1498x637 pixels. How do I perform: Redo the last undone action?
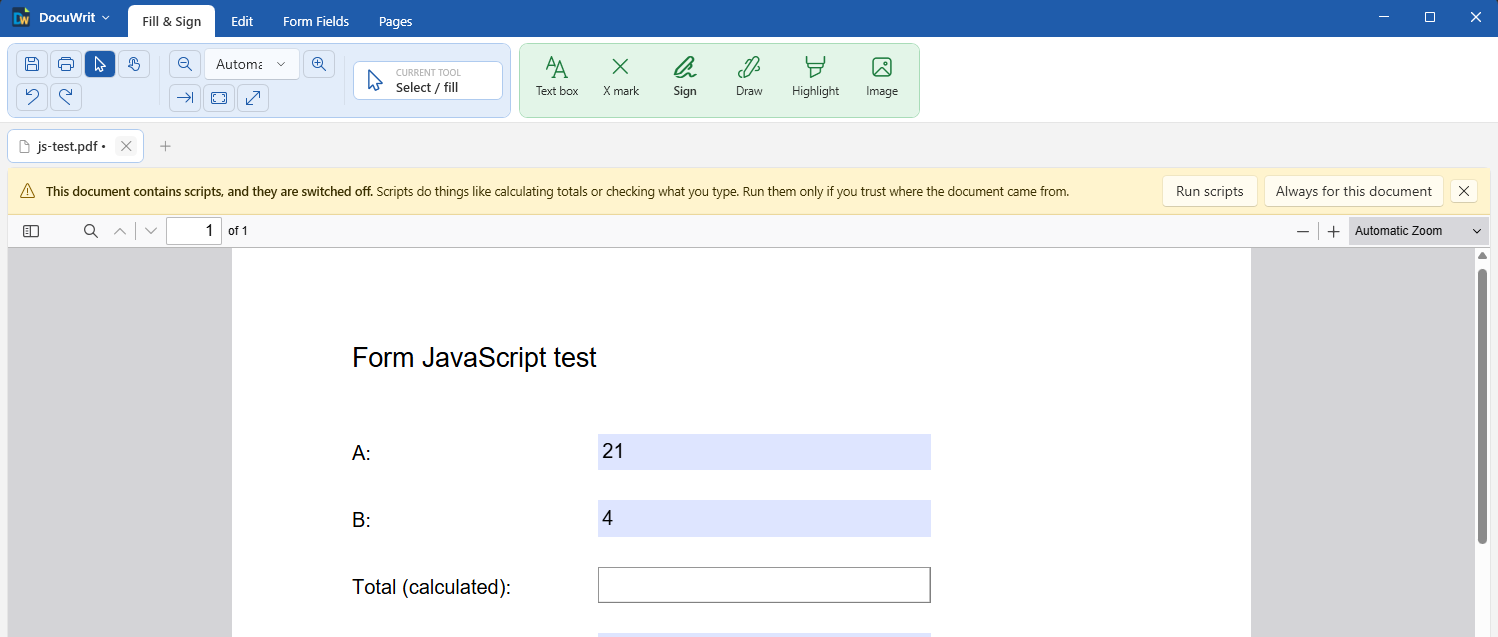66,97
